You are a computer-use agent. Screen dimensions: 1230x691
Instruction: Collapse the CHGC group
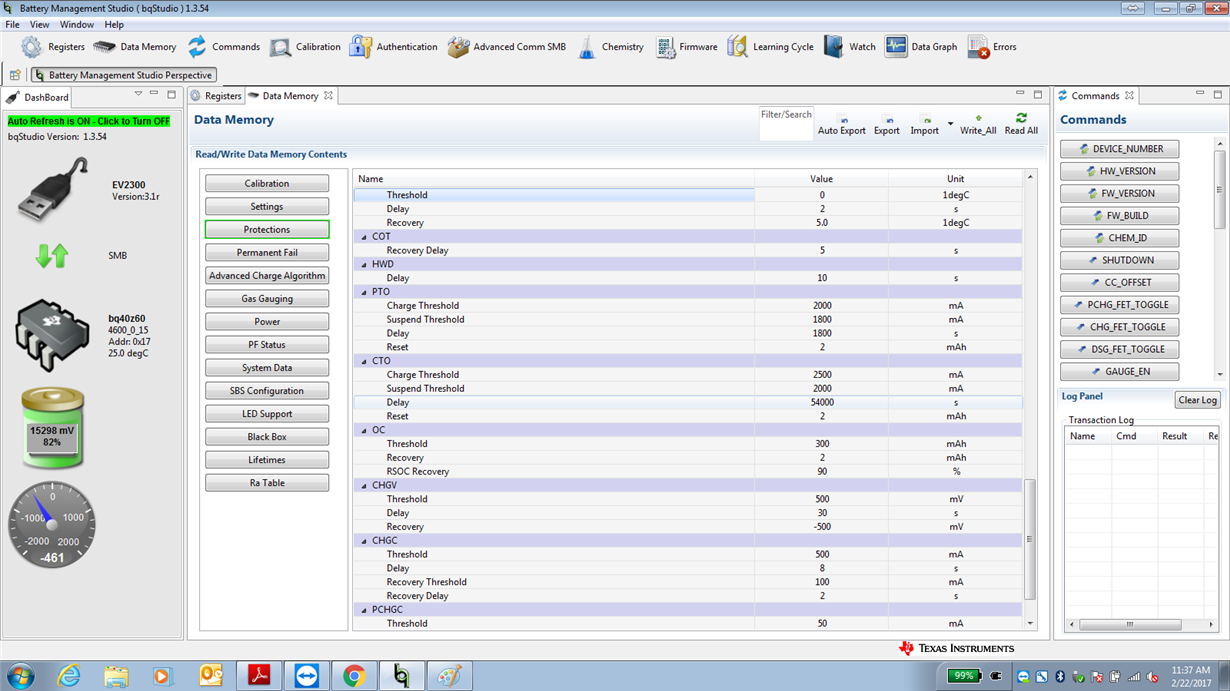(x=364, y=541)
